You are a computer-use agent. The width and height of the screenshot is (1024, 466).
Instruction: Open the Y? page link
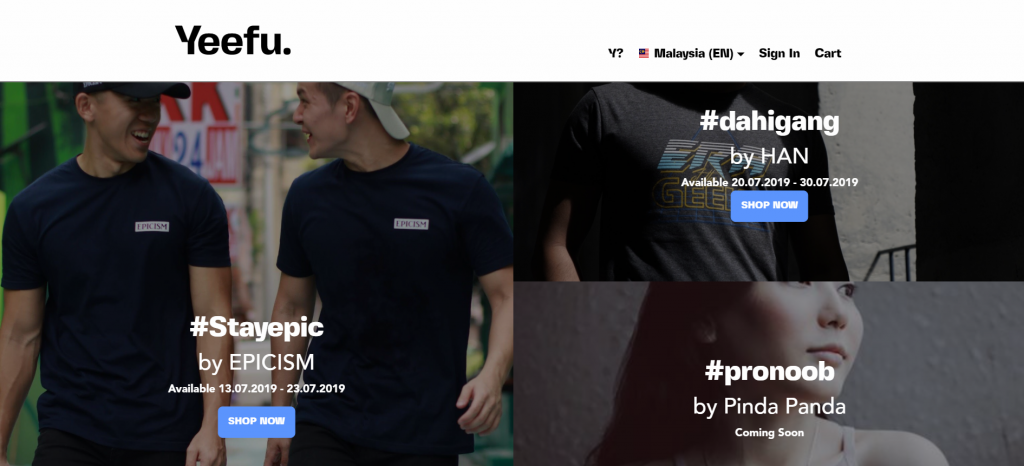pyautogui.click(x=615, y=54)
